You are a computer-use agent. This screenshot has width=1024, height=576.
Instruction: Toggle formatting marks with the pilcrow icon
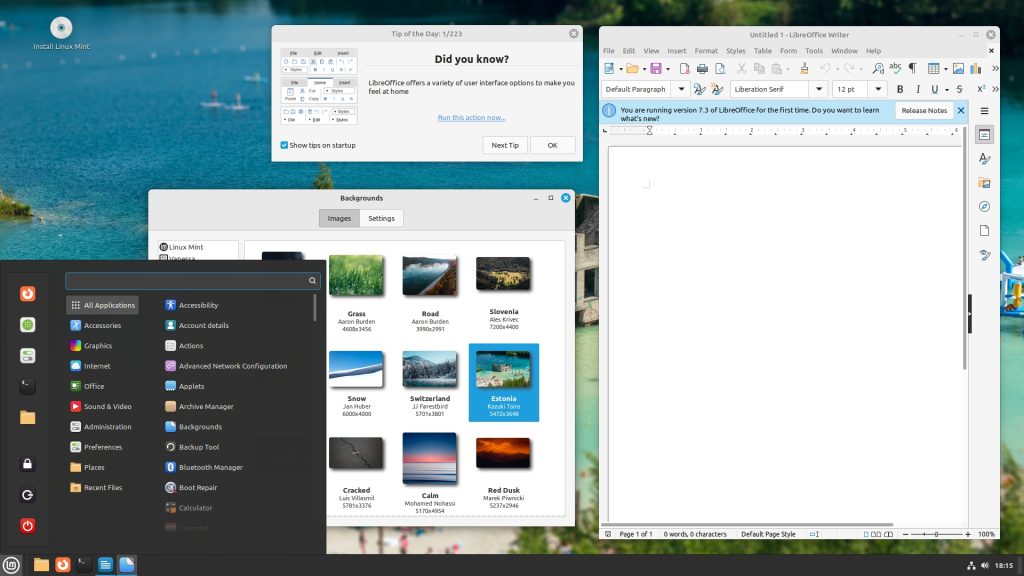[x=912, y=69]
